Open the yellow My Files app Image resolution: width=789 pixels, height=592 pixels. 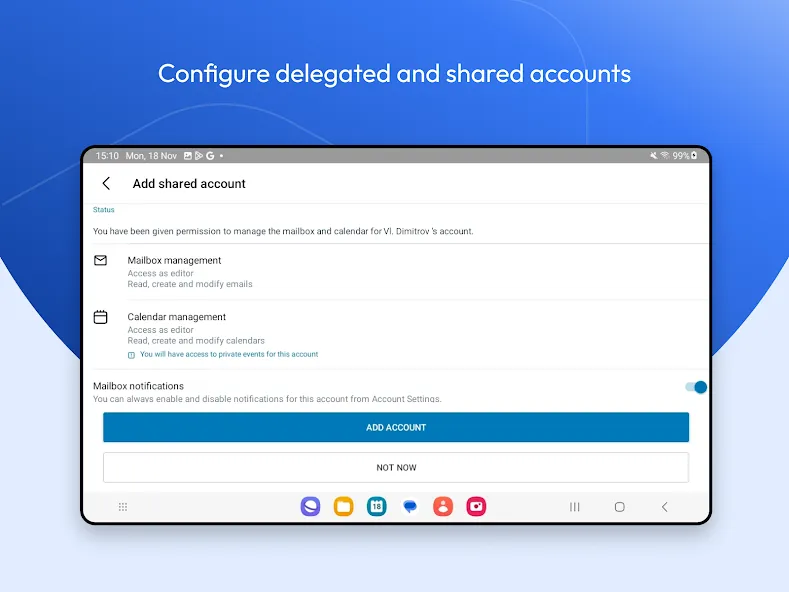pyautogui.click(x=344, y=506)
